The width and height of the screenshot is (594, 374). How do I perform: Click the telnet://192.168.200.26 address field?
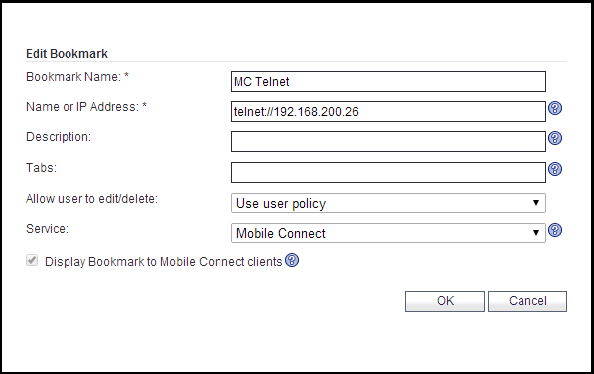coord(388,111)
